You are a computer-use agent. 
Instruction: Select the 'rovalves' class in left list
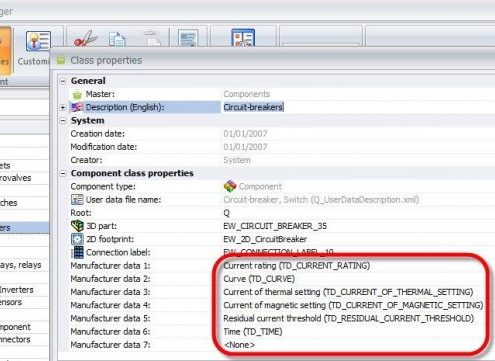16,178
